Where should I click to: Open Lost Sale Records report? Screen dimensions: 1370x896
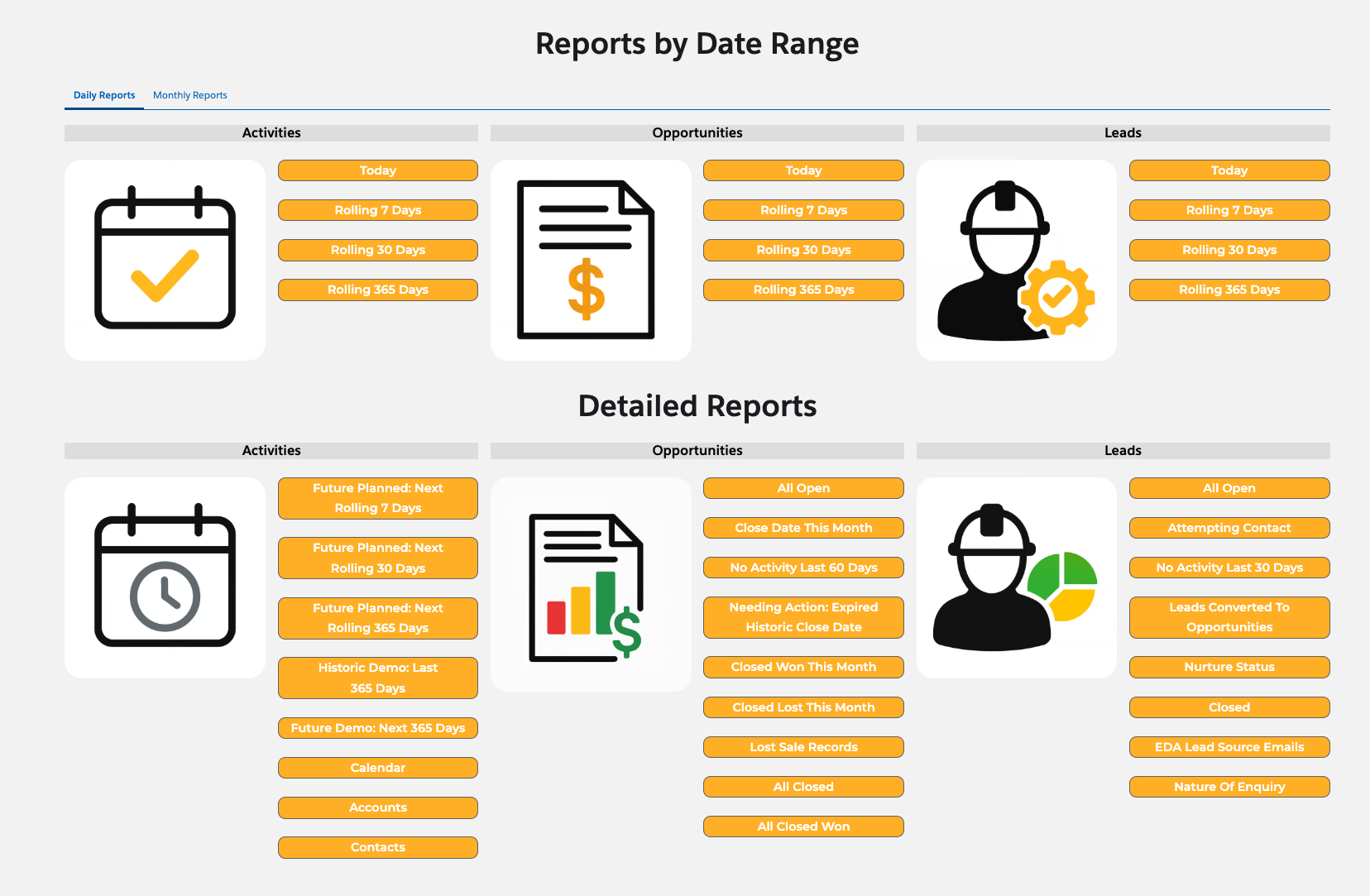803,747
